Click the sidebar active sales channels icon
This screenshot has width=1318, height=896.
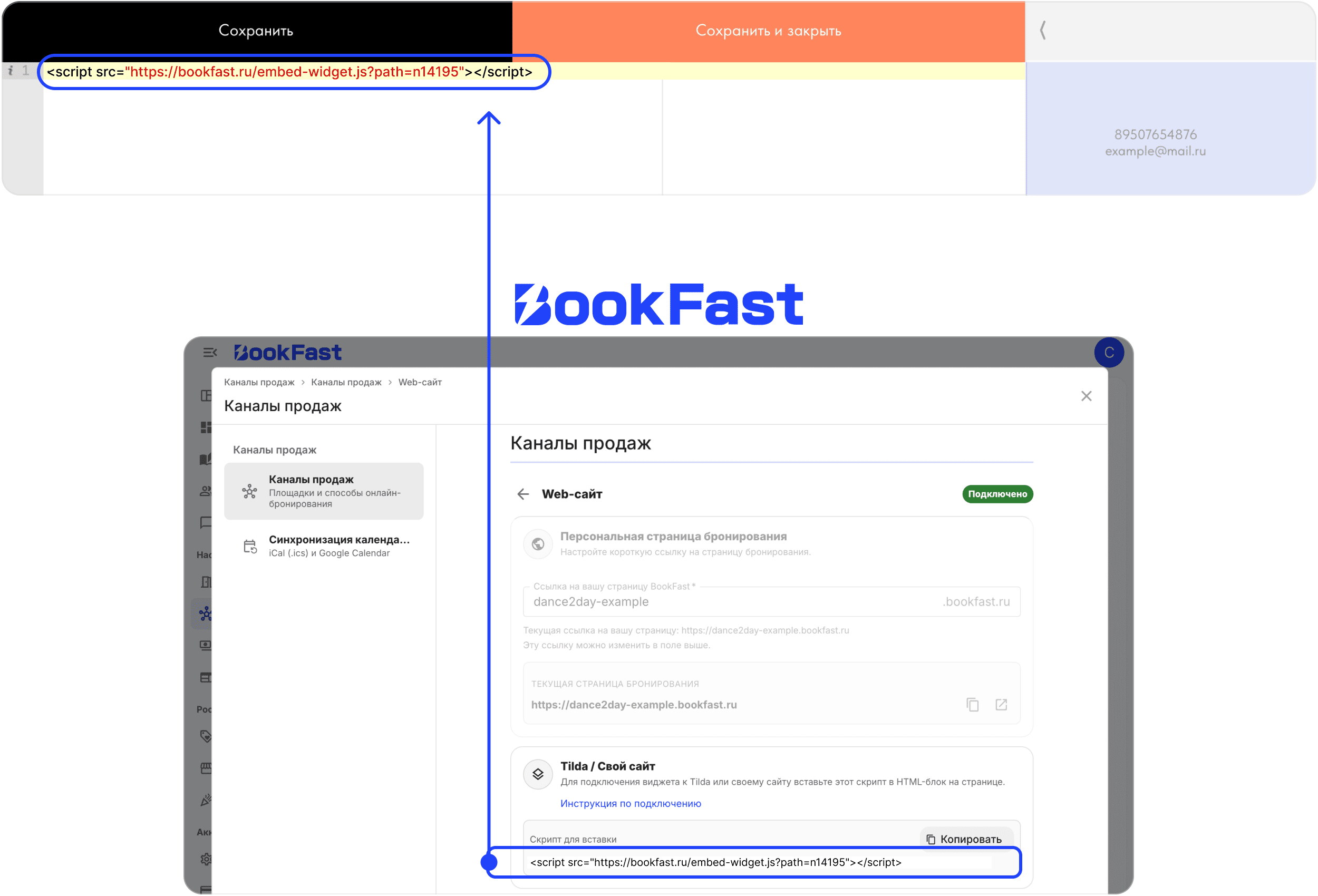click(205, 613)
